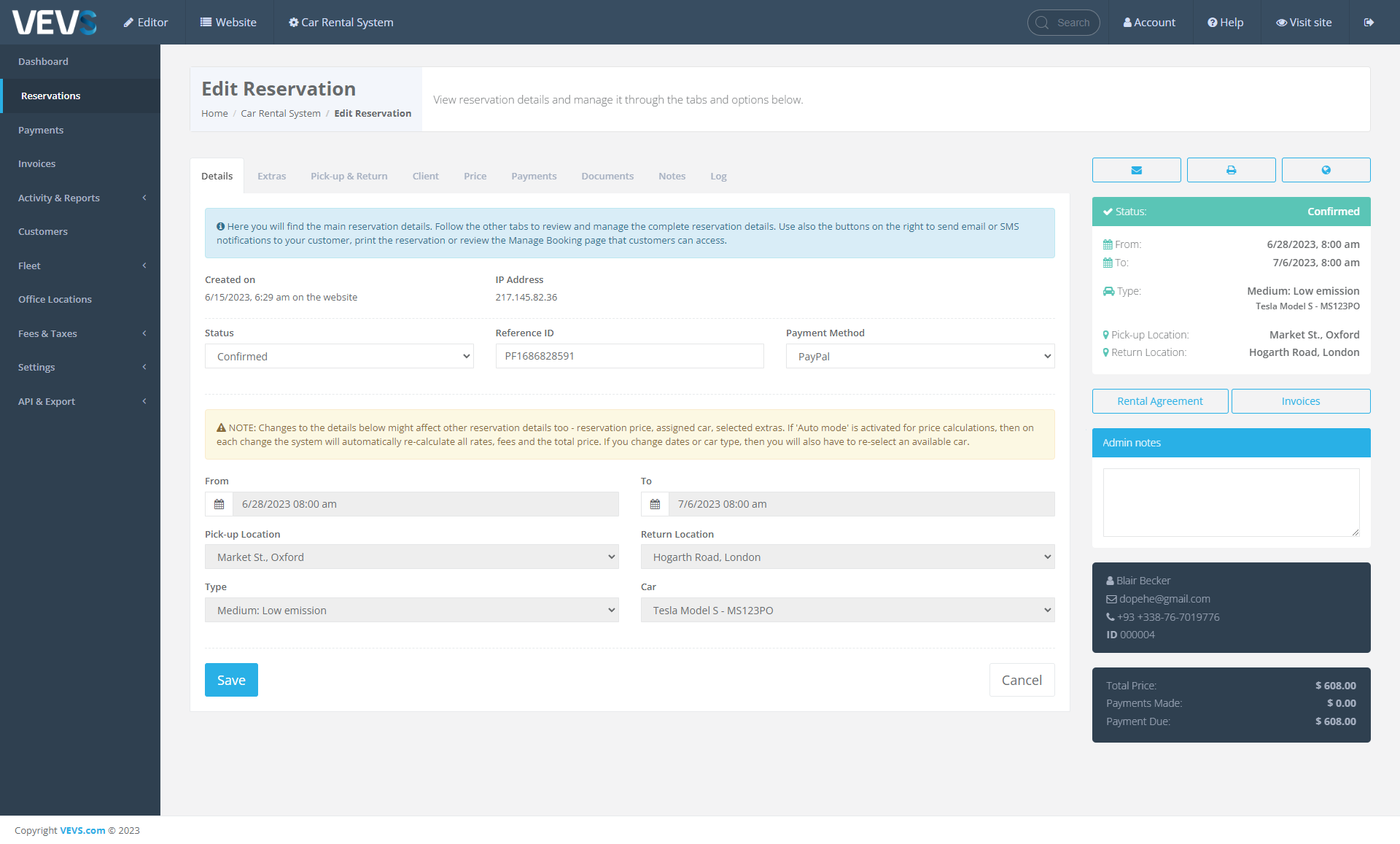Open the From date picker calendar icon
The width and height of the screenshot is (1400, 844).
click(x=218, y=503)
